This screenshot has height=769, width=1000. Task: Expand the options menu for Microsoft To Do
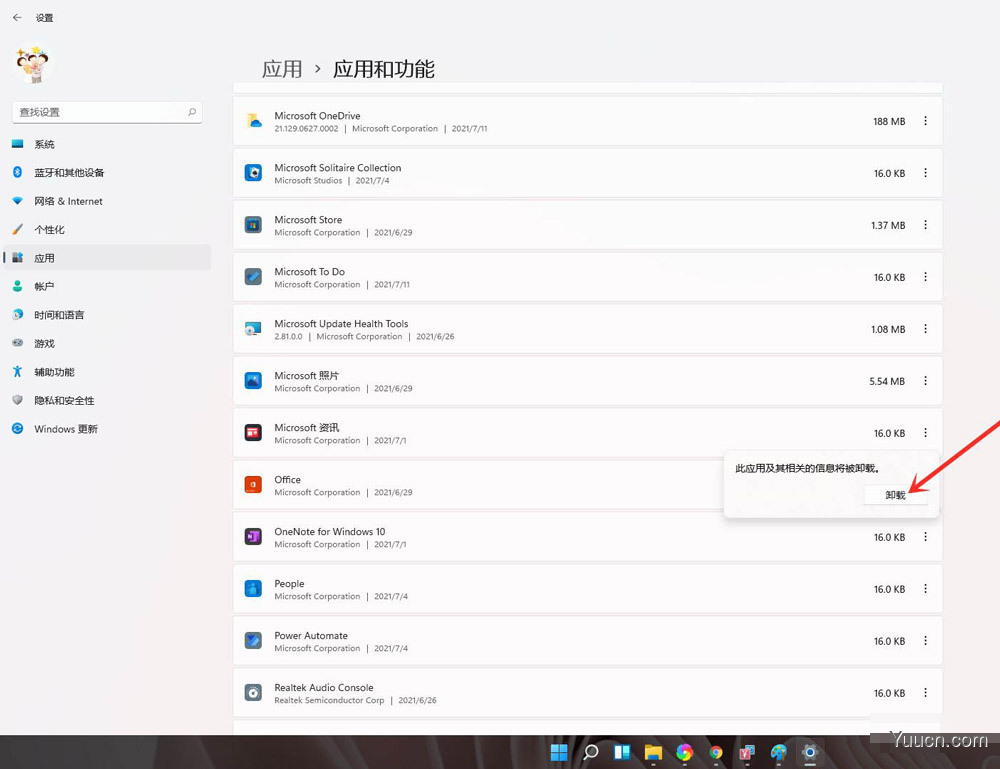[925, 277]
